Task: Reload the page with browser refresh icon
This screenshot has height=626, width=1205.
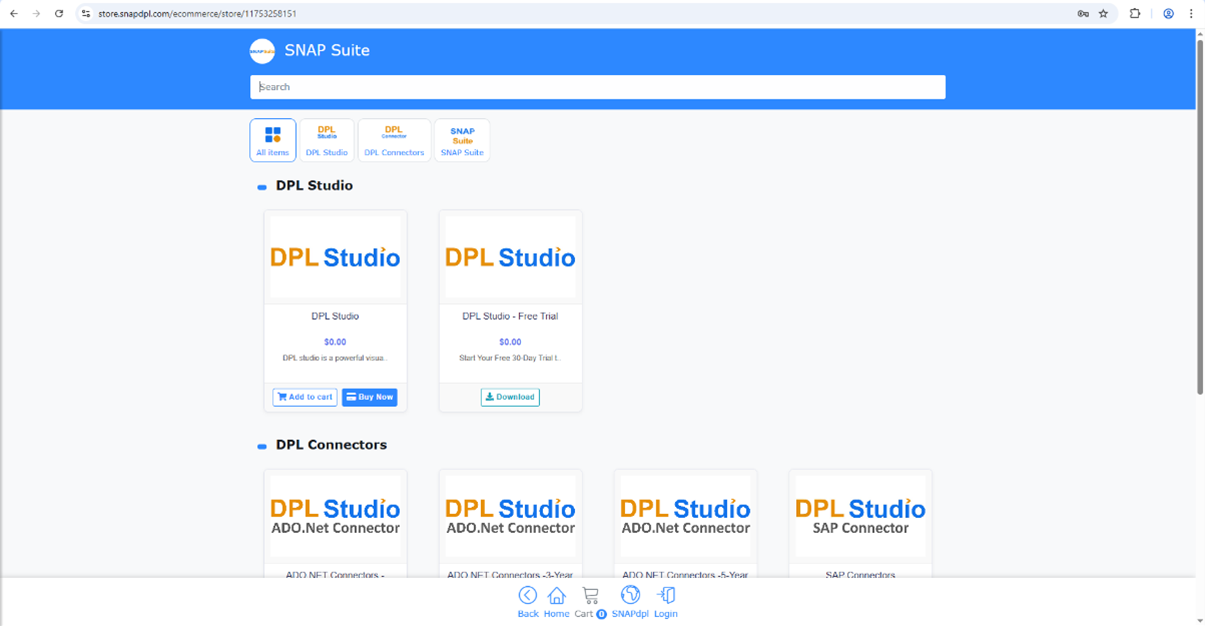Action: pos(59,14)
